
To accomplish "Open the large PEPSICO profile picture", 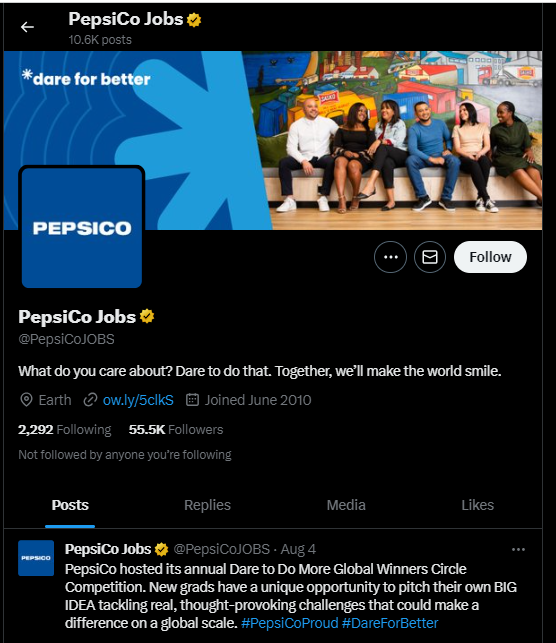I will pyautogui.click(x=82, y=227).
